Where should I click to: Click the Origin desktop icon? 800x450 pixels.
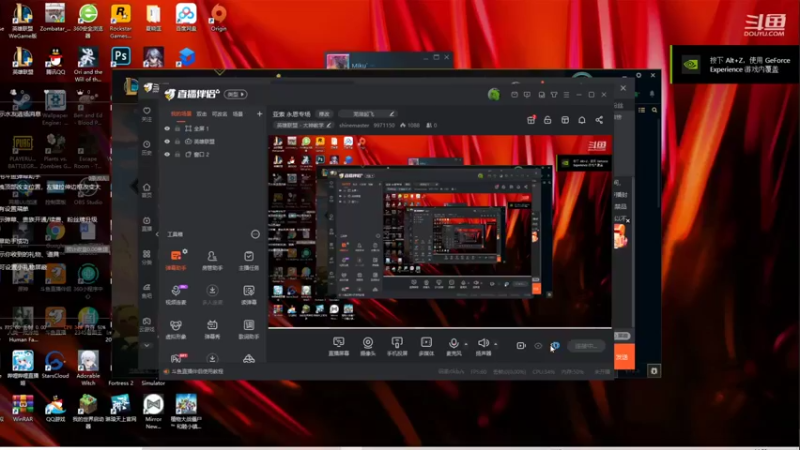pos(218,18)
